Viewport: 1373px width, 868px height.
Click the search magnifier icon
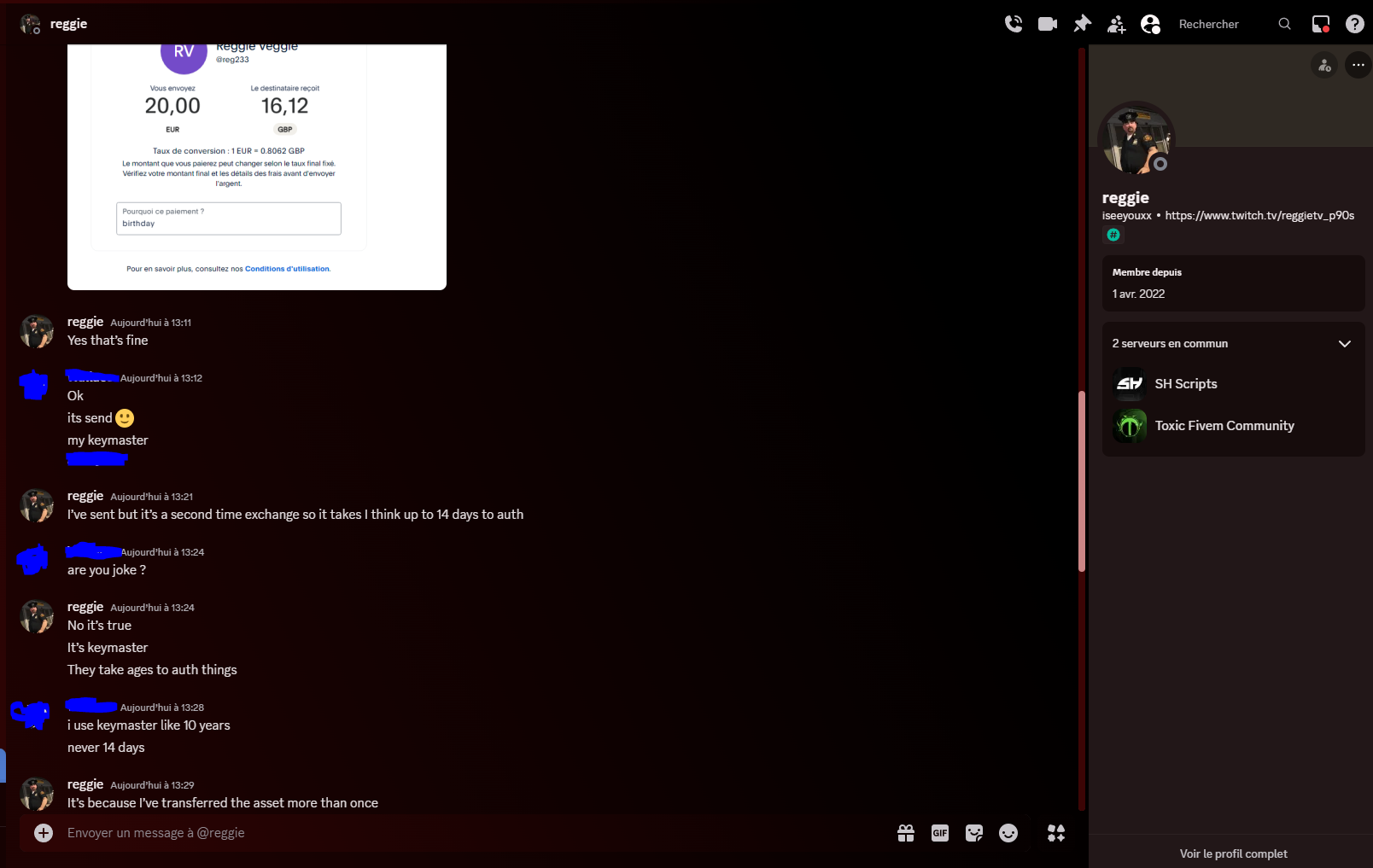click(x=1284, y=24)
